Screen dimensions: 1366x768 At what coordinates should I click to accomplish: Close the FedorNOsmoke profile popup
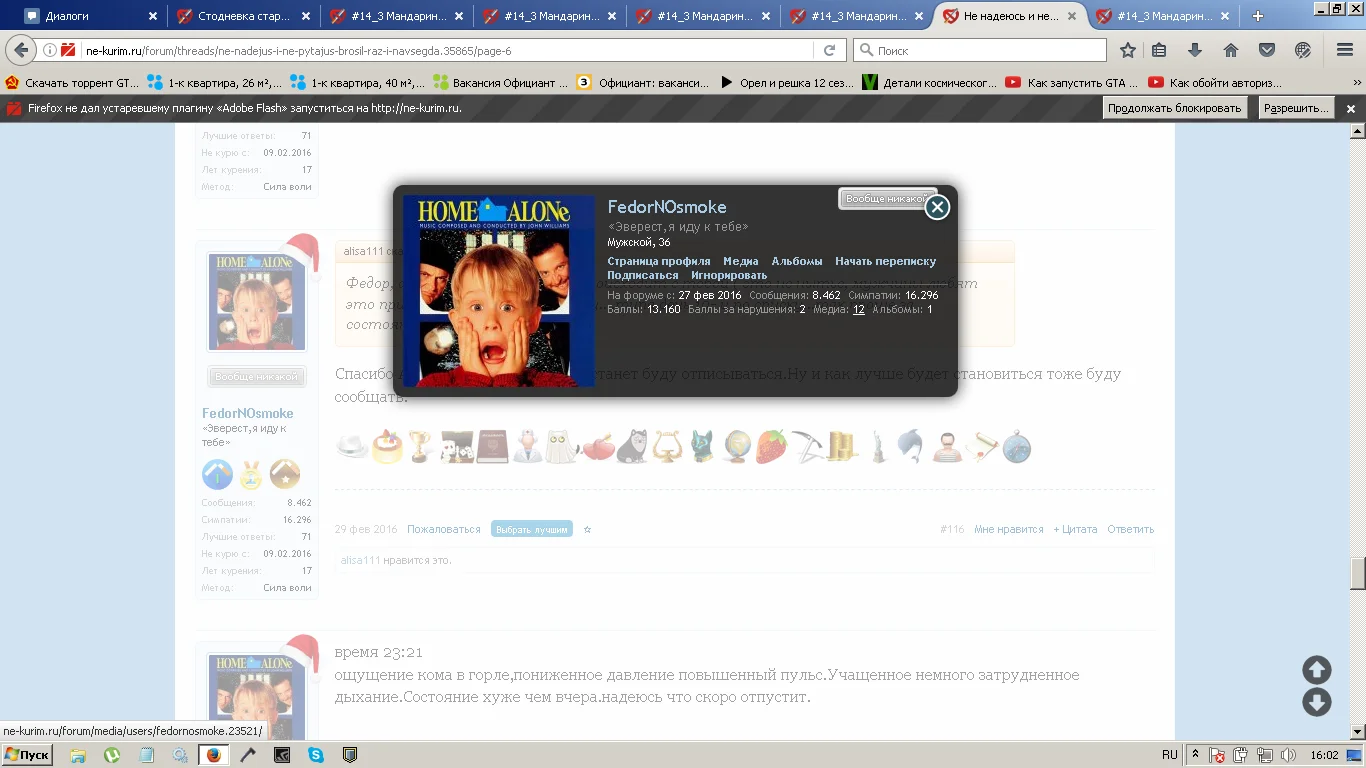coord(937,207)
